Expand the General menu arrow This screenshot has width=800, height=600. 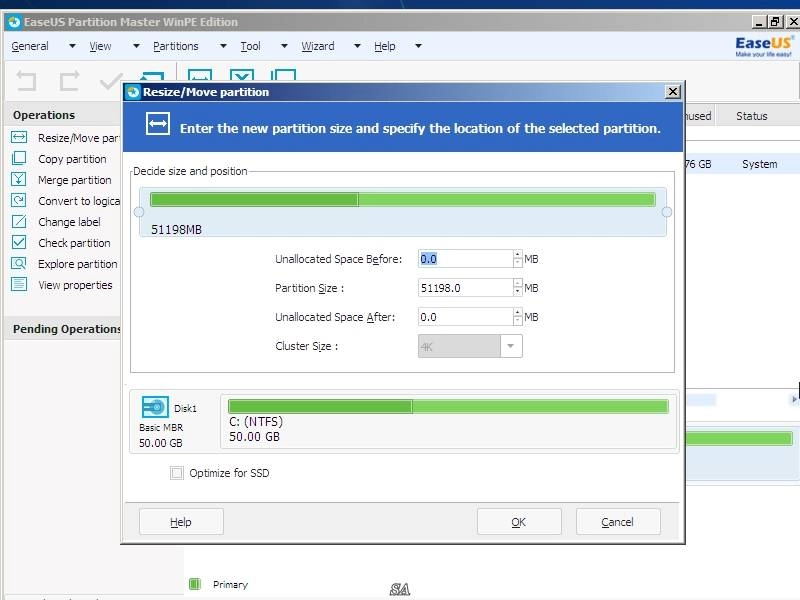(72, 46)
